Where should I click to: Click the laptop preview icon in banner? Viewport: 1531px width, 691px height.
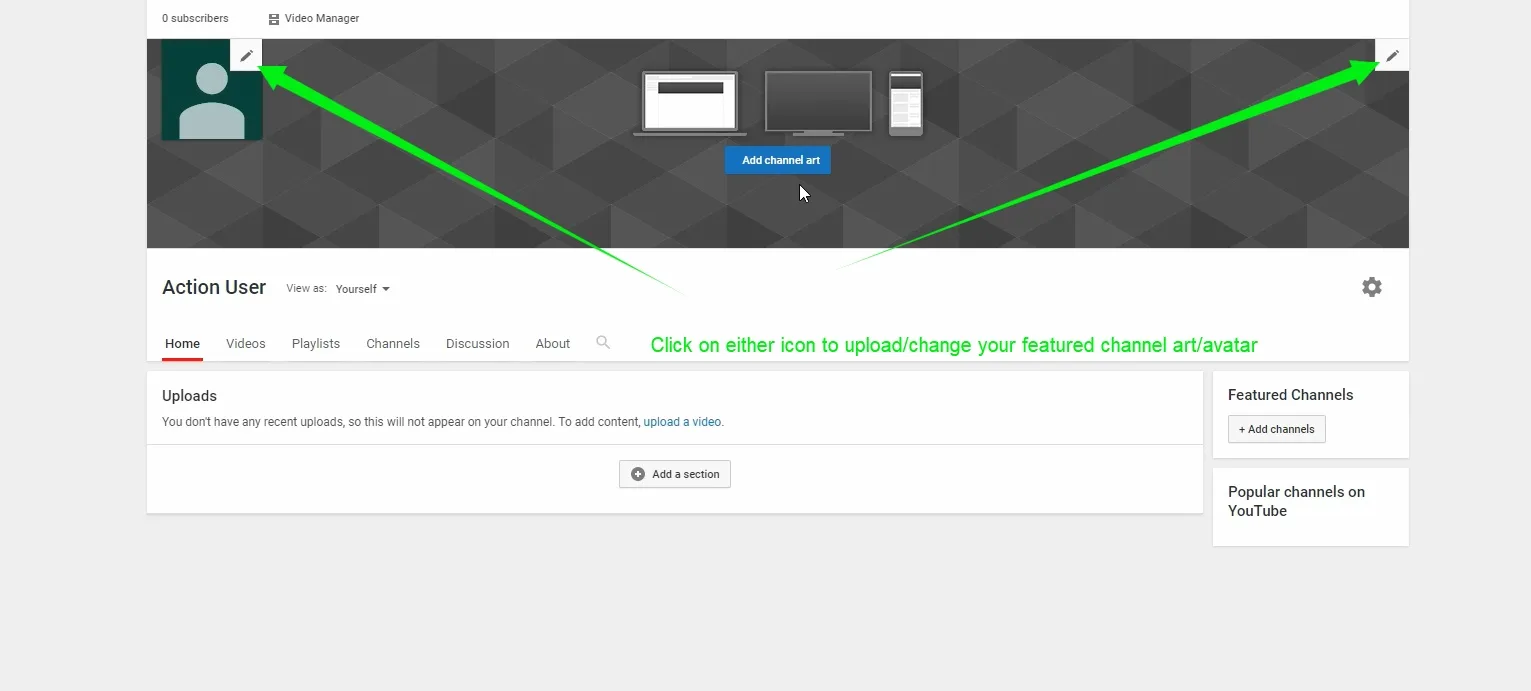[690, 103]
